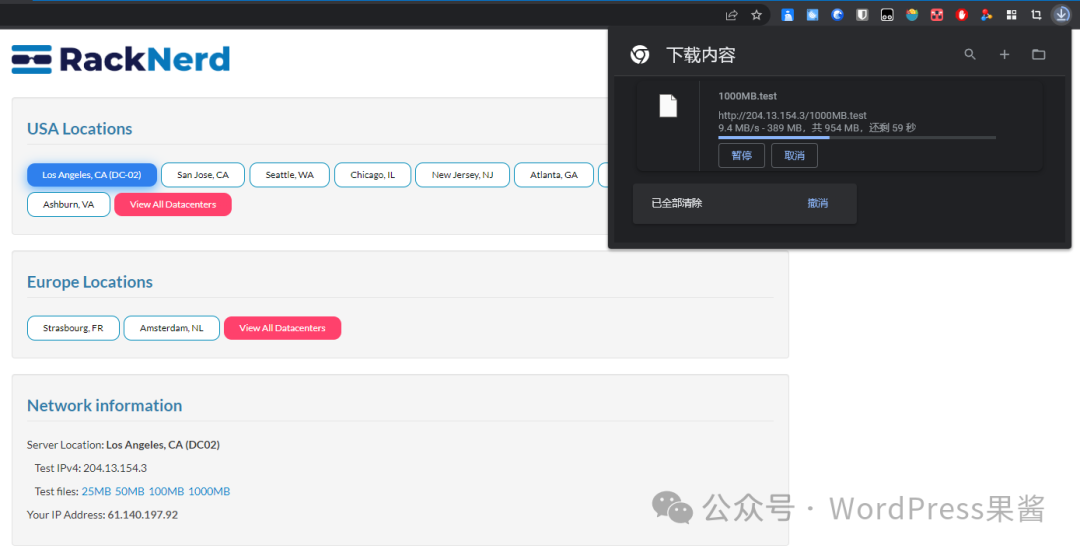Toggle the Chrome downloads toolbar button
1080x552 pixels.
pos(1061,14)
